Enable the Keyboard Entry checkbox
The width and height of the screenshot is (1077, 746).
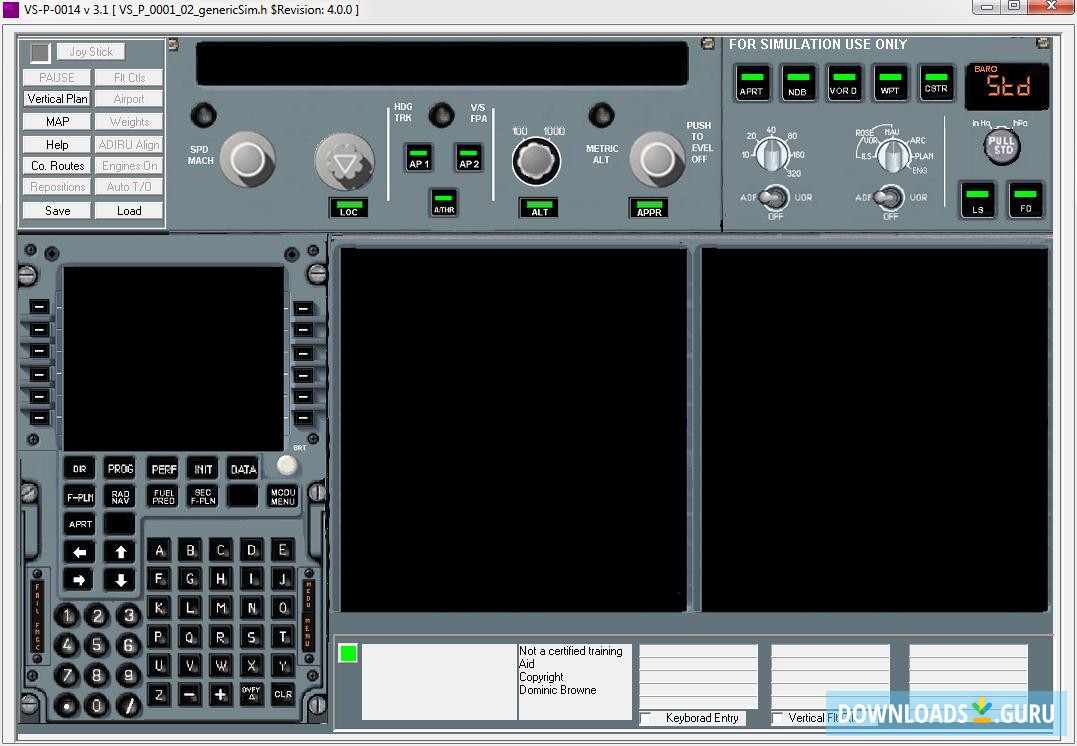[x=646, y=718]
